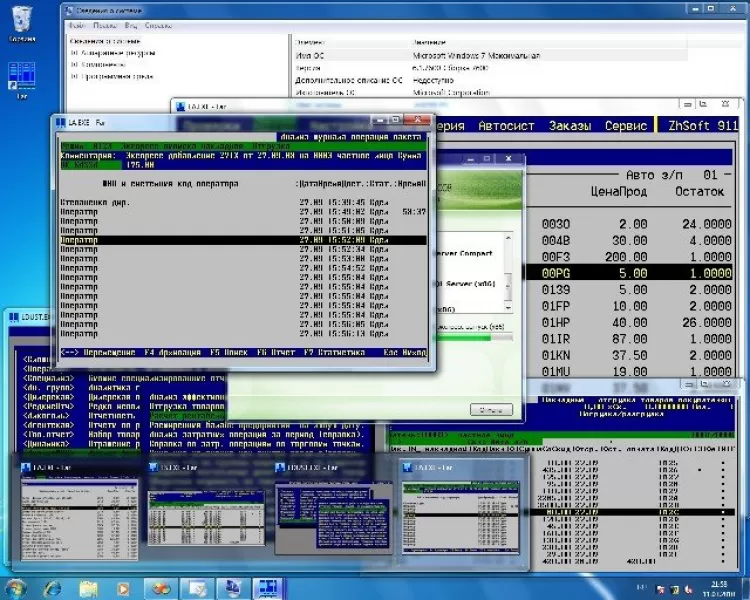Click the LA.EXE window title icon
Image resolution: width=750 pixels, height=600 pixels.
60,123
